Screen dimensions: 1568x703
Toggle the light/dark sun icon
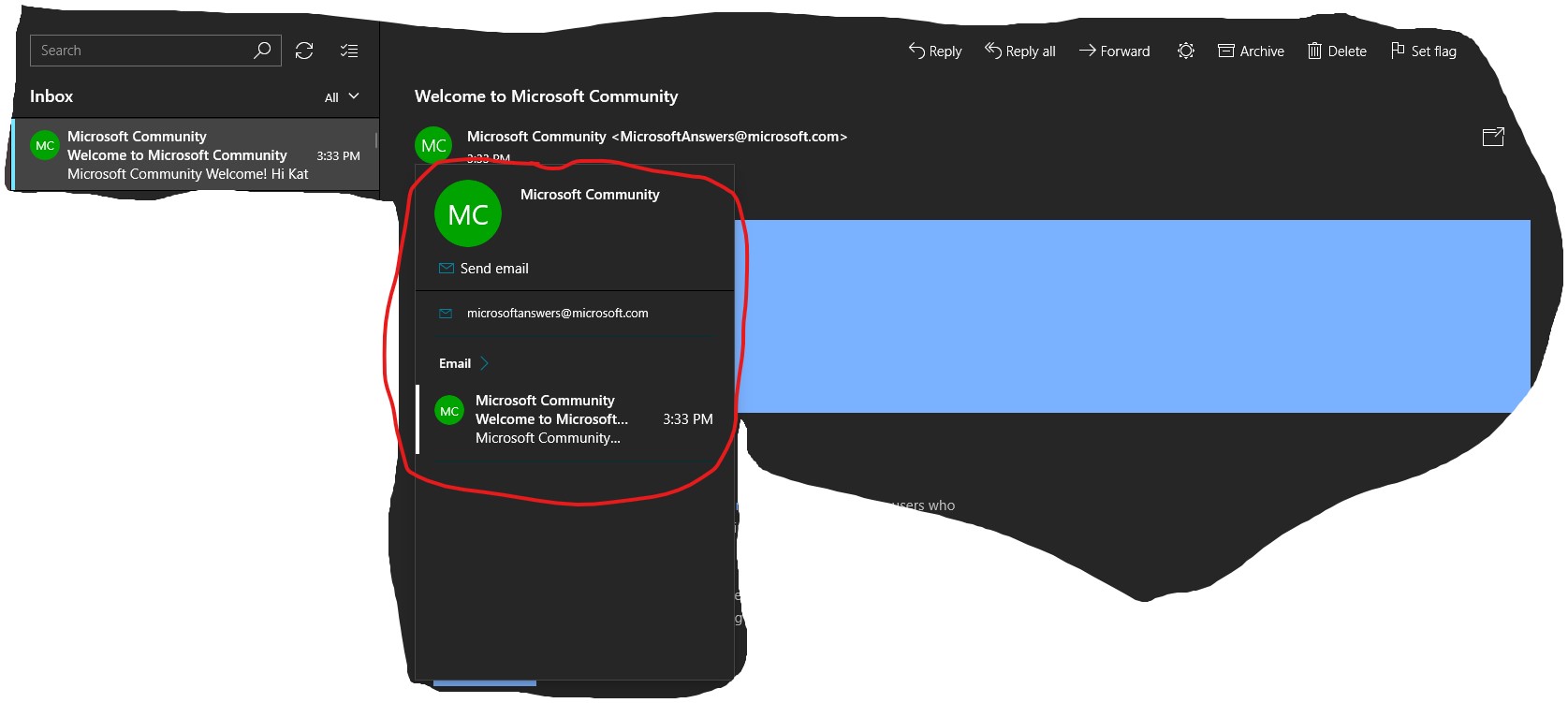tap(1186, 51)
